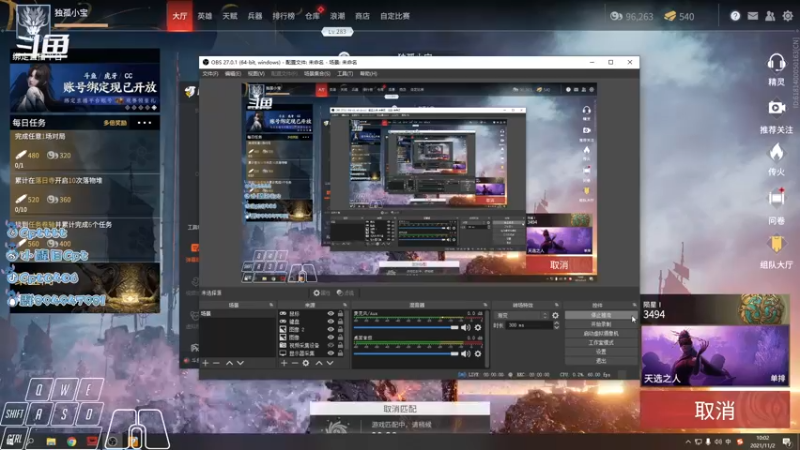Image resolution: width=800 pixels, height=450 pixels.
Task: Pop out the 场景 dock panel
Action: [x=271, y=305]
